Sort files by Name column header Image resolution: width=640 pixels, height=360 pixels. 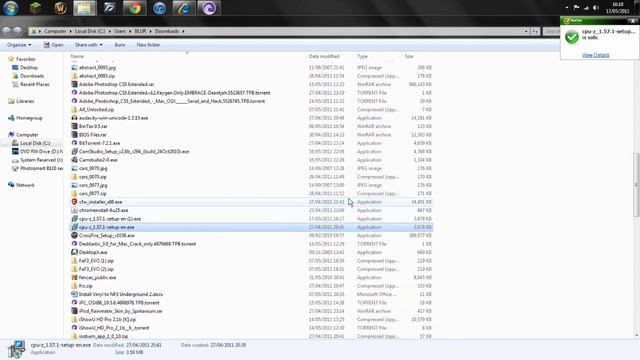pos(77,56)
